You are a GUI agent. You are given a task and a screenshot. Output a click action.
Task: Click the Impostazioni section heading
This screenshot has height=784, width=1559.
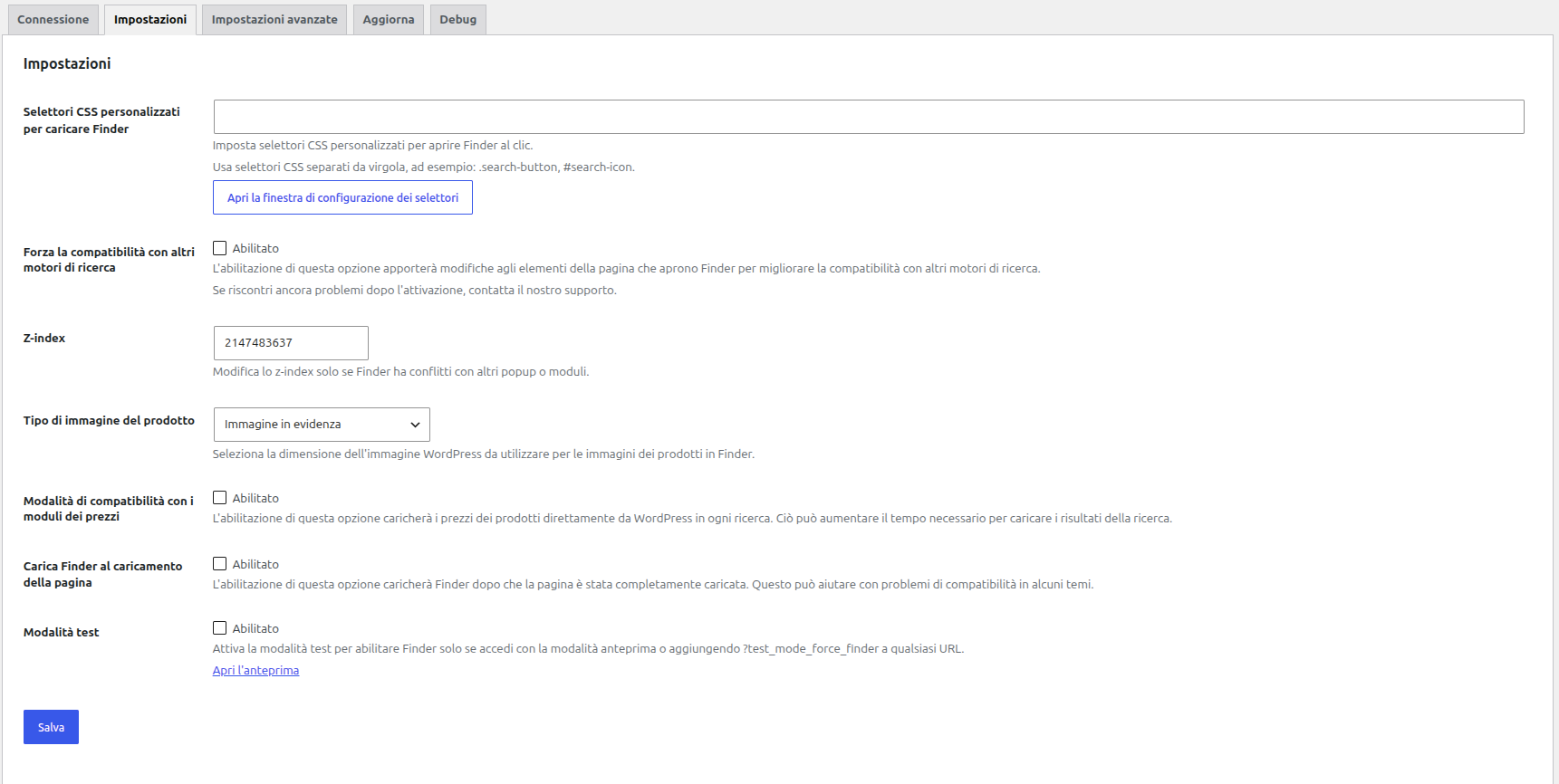[x=67, y=64]
